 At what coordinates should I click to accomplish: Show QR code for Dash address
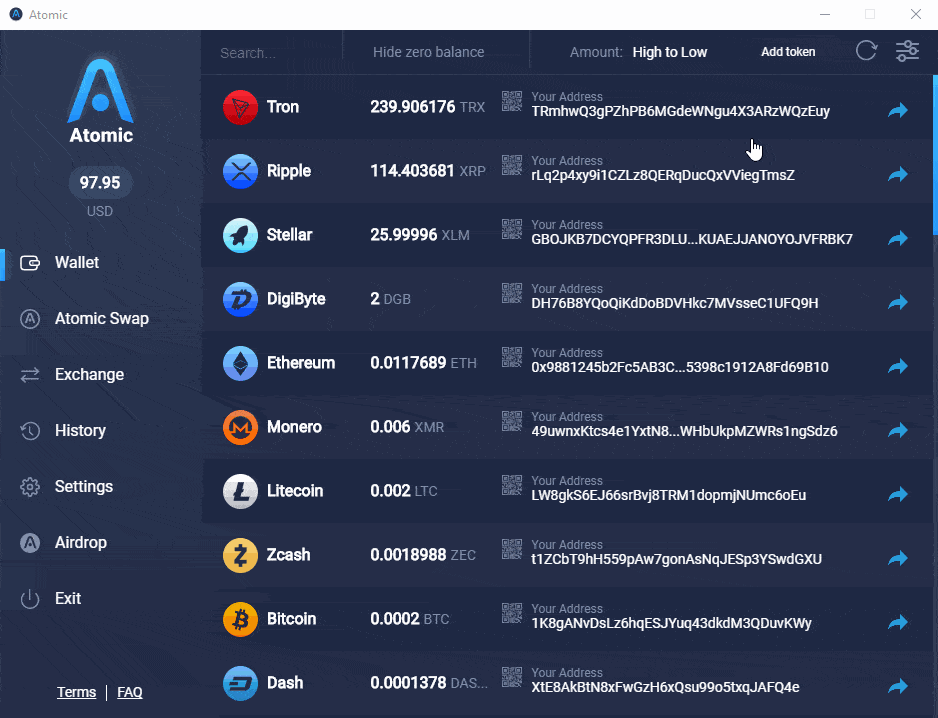pos(511,677)
